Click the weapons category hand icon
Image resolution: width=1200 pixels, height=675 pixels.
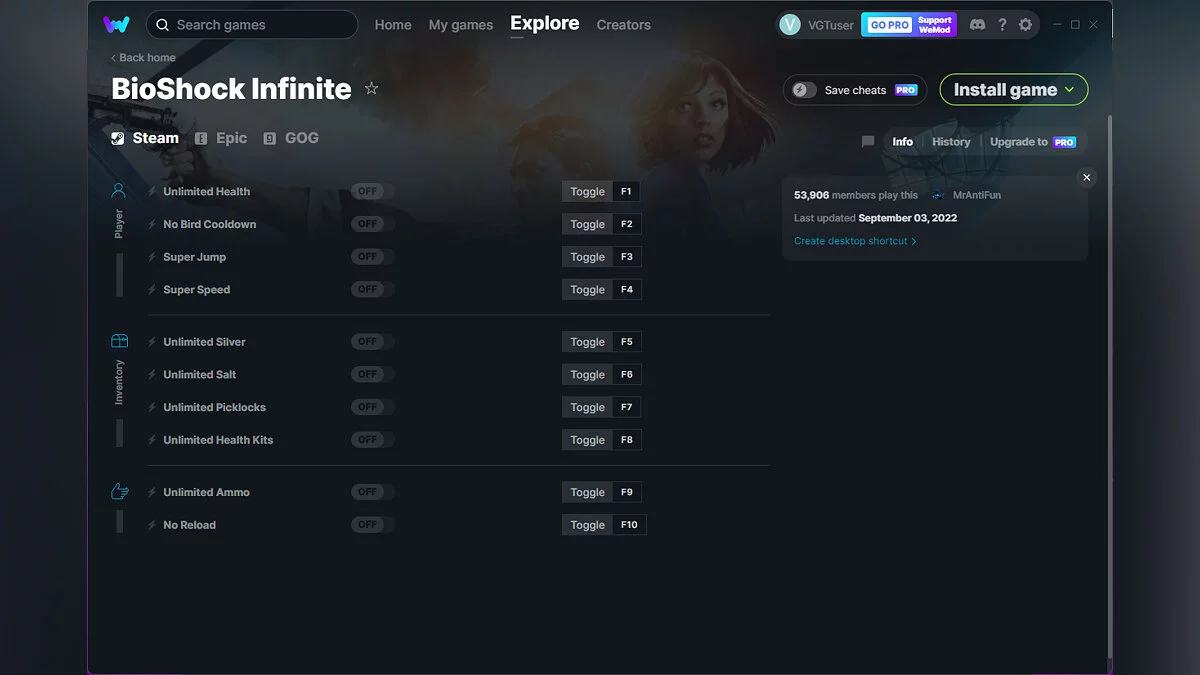click(119, 492)
